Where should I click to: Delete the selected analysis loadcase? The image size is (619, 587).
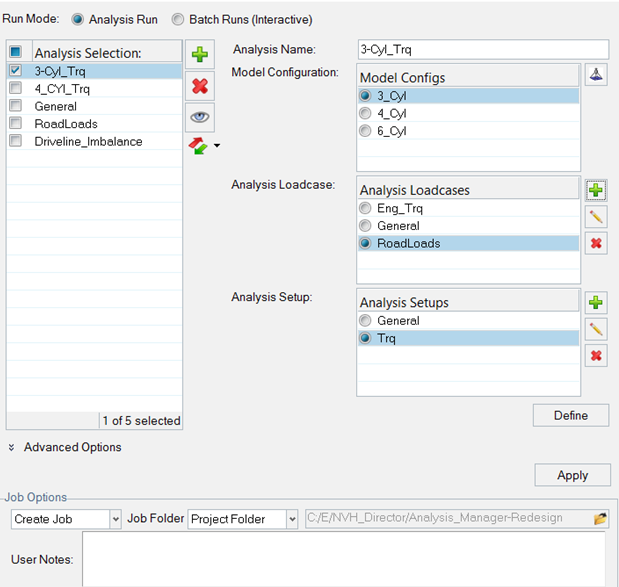tap(596, 243)
